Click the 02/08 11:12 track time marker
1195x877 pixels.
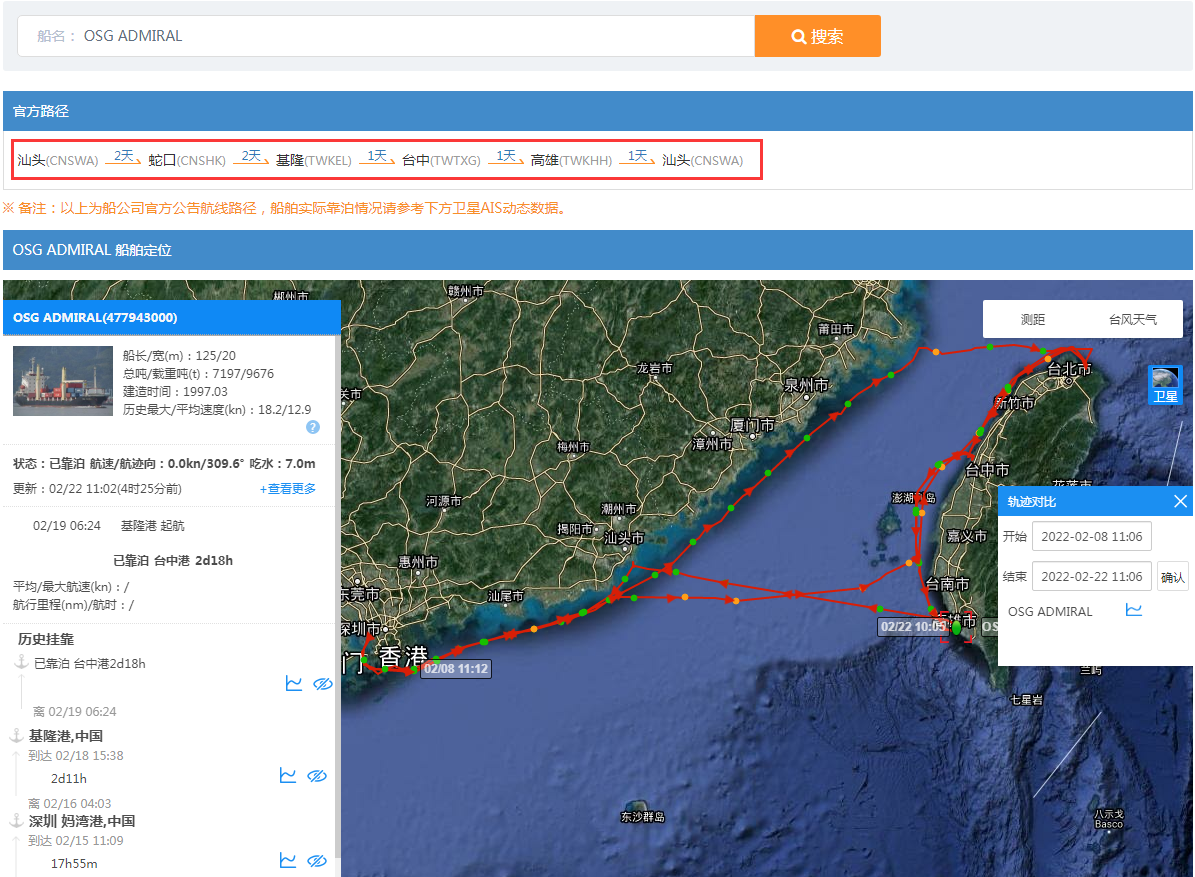click(456, 668)
